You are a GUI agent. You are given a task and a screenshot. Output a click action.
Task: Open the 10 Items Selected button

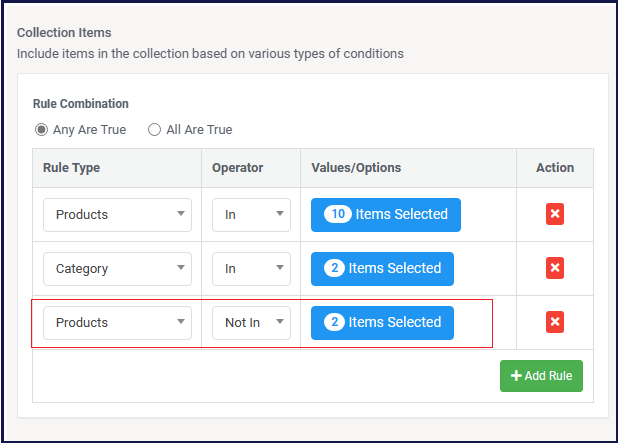[x=386, y=215]
